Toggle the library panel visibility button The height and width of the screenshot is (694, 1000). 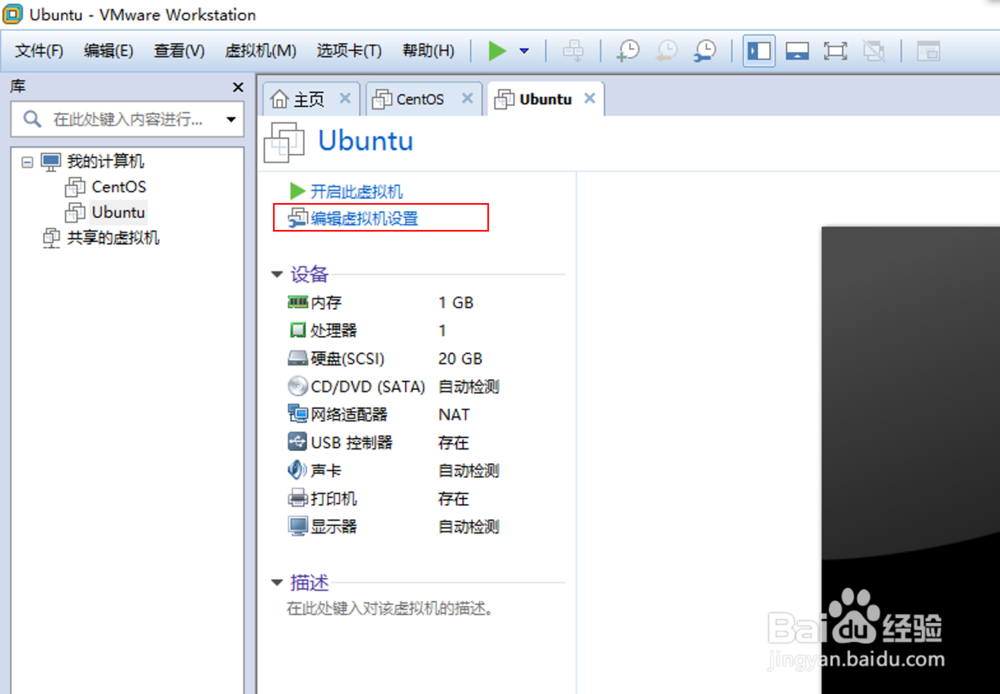click(x=758, y=50)
